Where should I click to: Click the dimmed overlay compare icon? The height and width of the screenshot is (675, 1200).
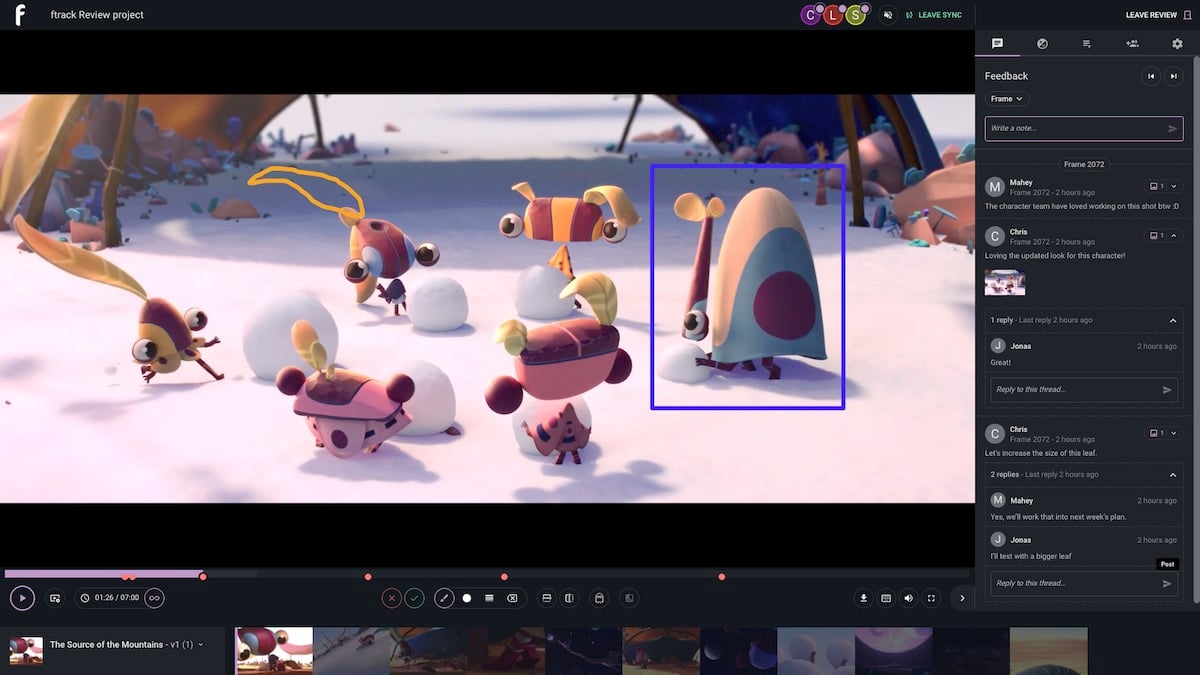click(629, 598)
